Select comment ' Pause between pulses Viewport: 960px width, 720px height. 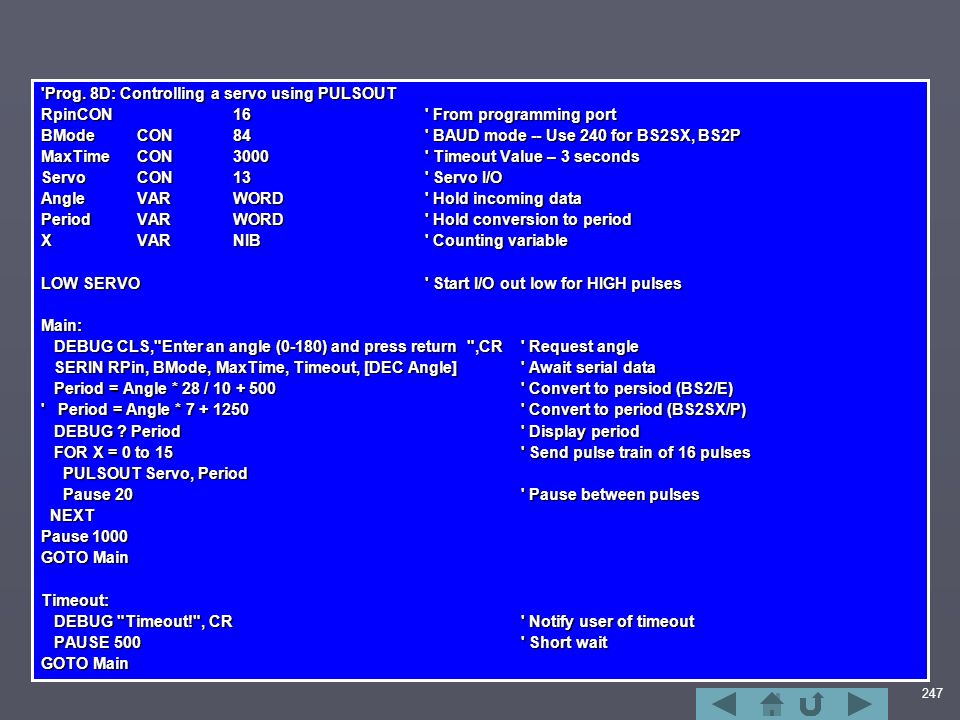tap(610, 495)
